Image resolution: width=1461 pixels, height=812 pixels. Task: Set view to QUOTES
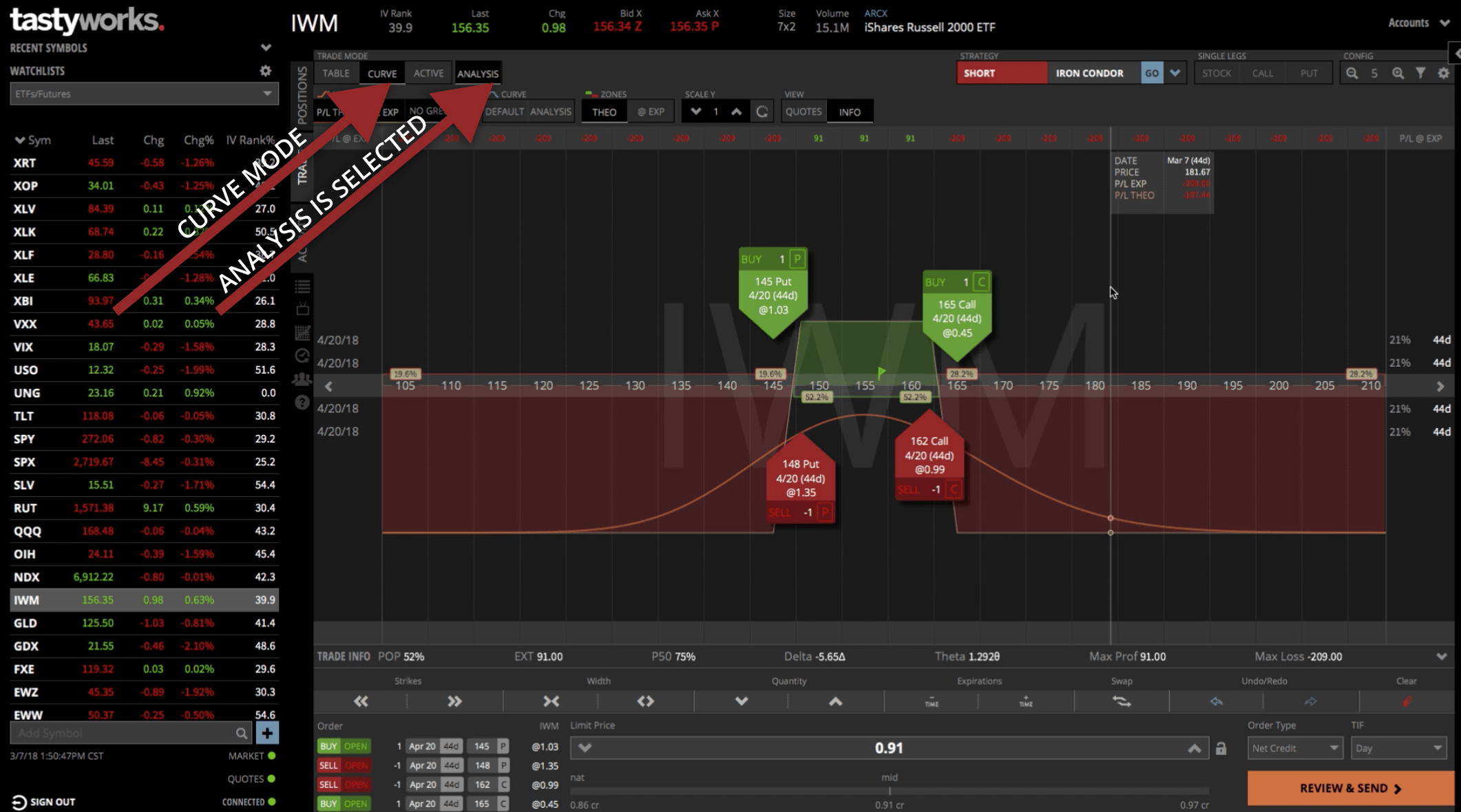[803, 112]
